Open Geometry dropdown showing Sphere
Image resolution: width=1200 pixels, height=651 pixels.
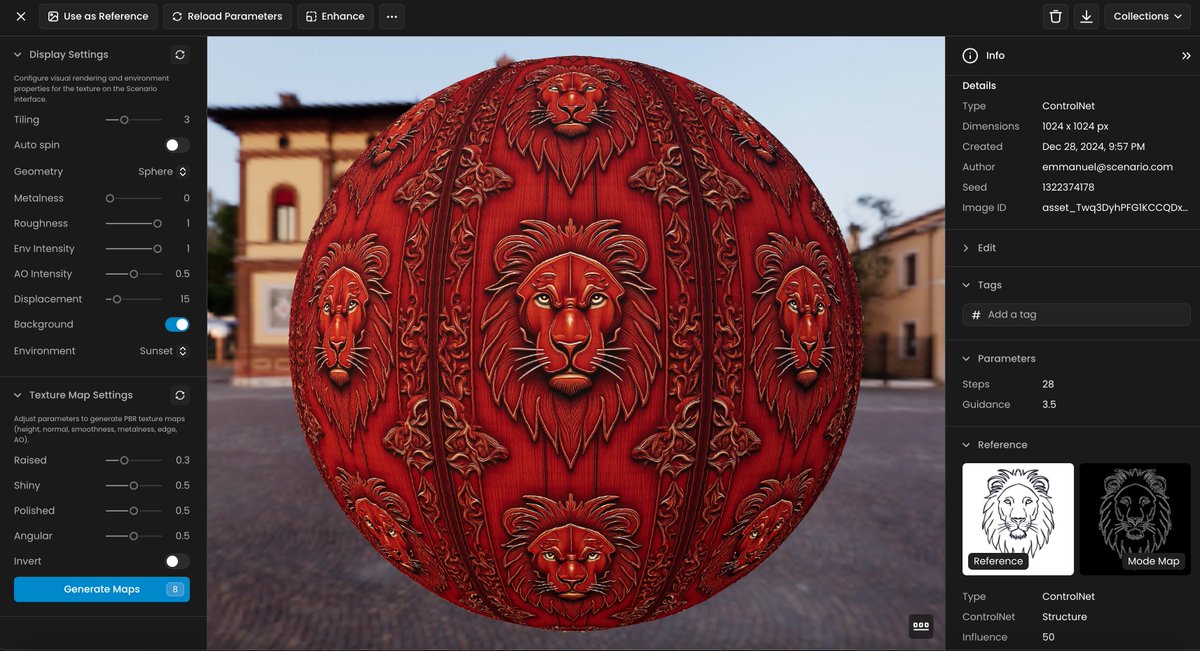point(163,172)
